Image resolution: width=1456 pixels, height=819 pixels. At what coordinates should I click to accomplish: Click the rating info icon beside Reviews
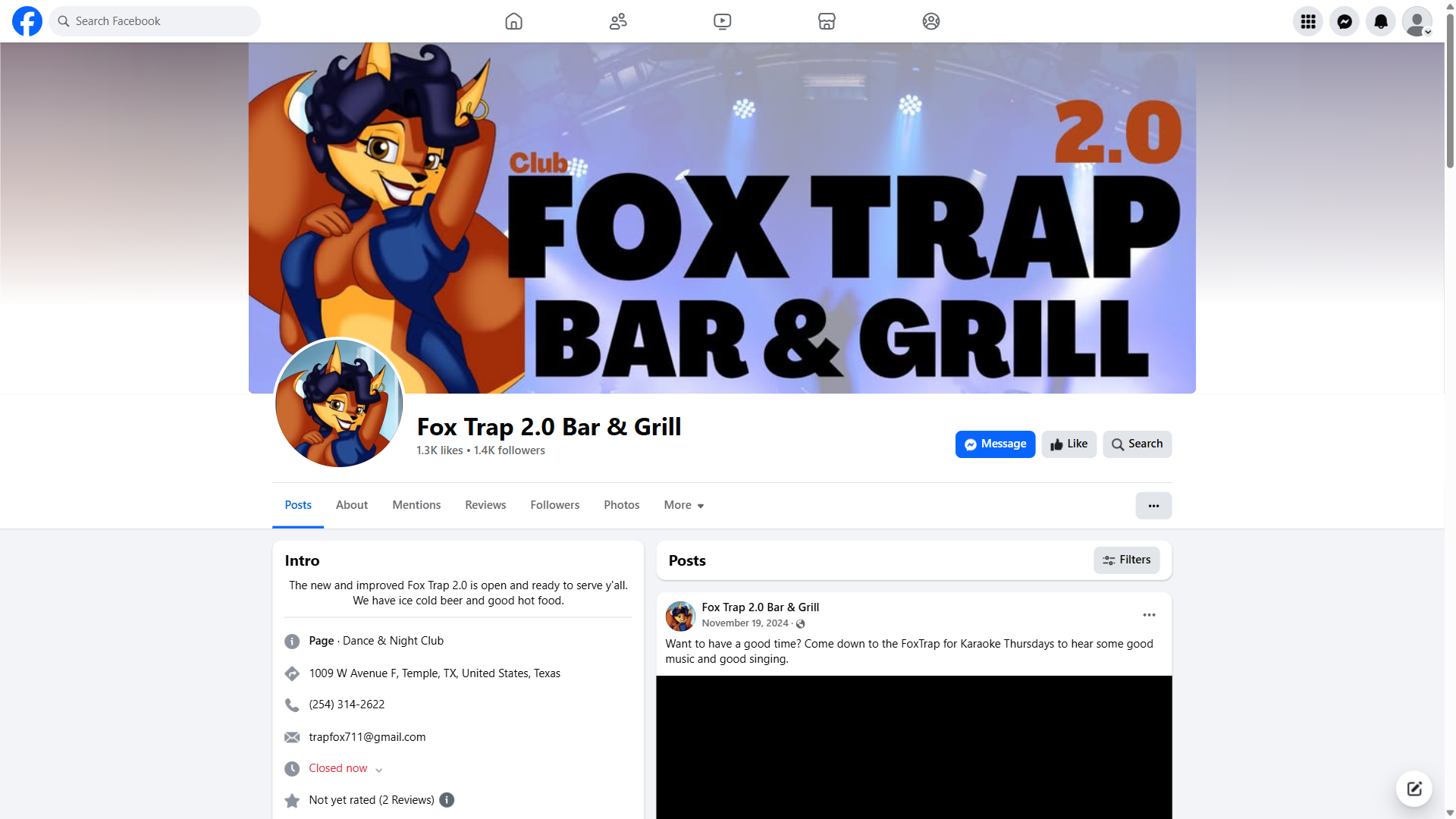447,800
